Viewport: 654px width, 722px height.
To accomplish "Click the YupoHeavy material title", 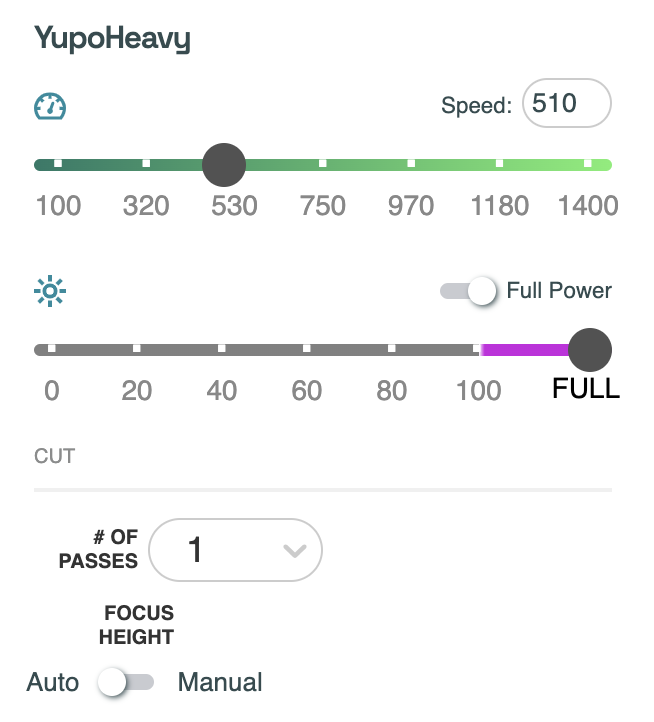I will coord(112,40).
